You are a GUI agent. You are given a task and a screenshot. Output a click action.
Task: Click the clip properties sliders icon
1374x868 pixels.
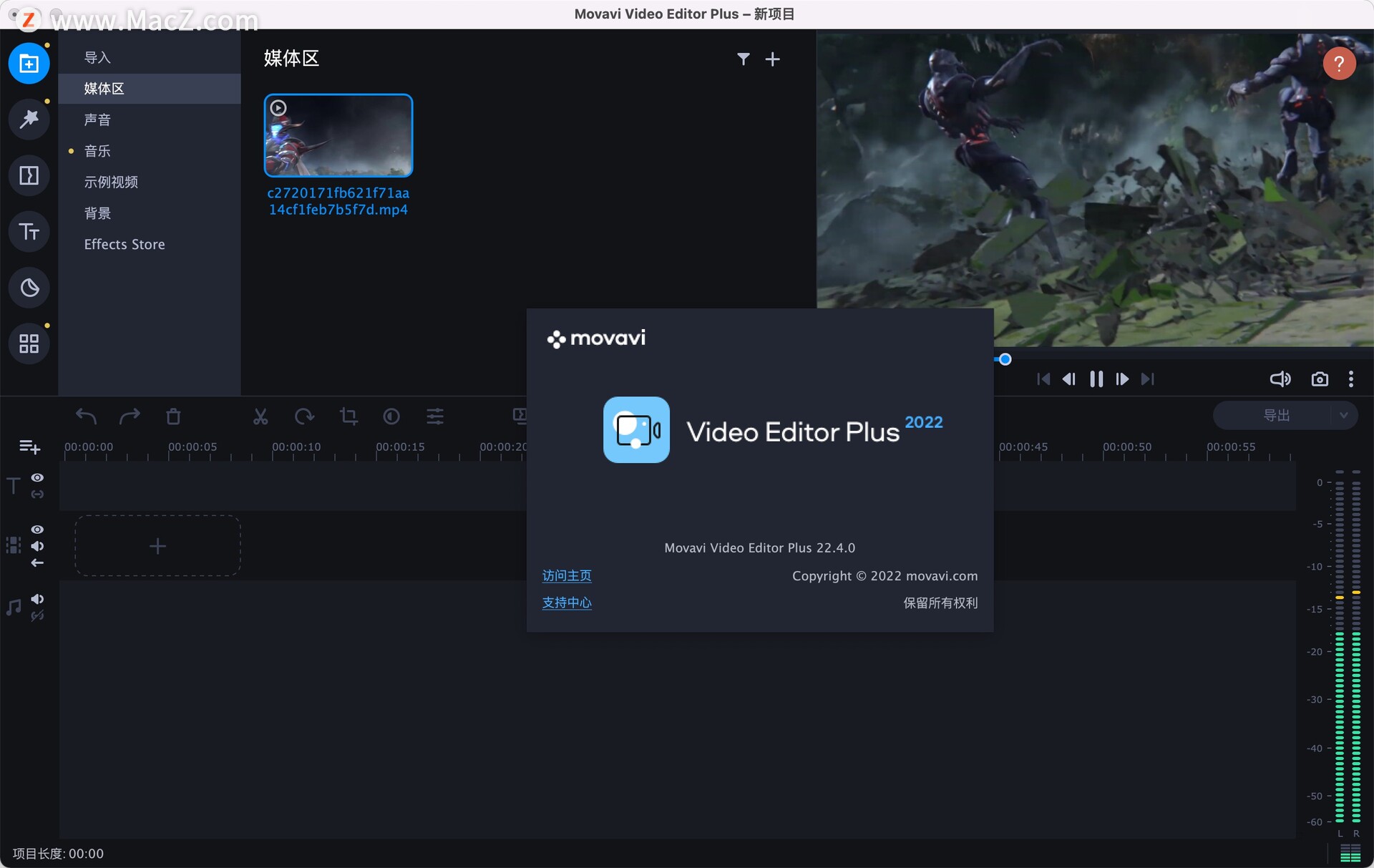(x=434, y=416)
